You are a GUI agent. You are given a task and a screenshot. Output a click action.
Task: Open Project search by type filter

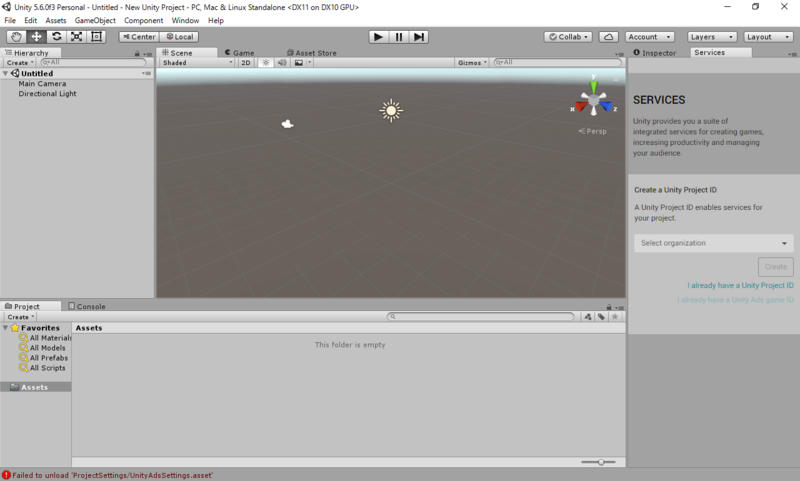(x=588, y=317)
